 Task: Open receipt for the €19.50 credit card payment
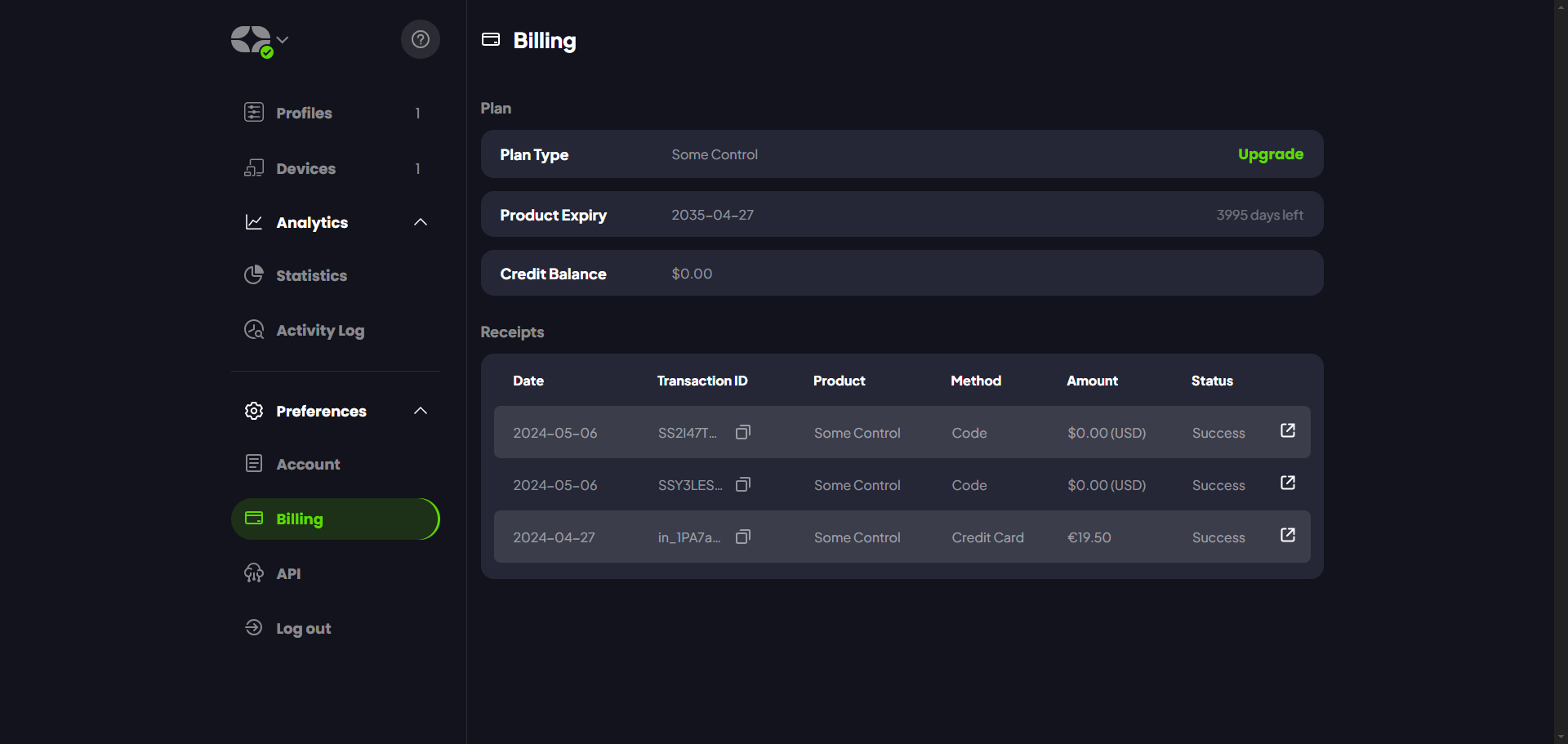tap(1287, 535)
